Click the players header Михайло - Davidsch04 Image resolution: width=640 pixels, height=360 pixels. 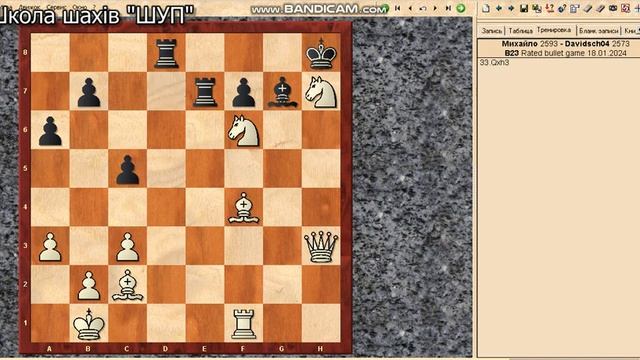coord(565,44)
